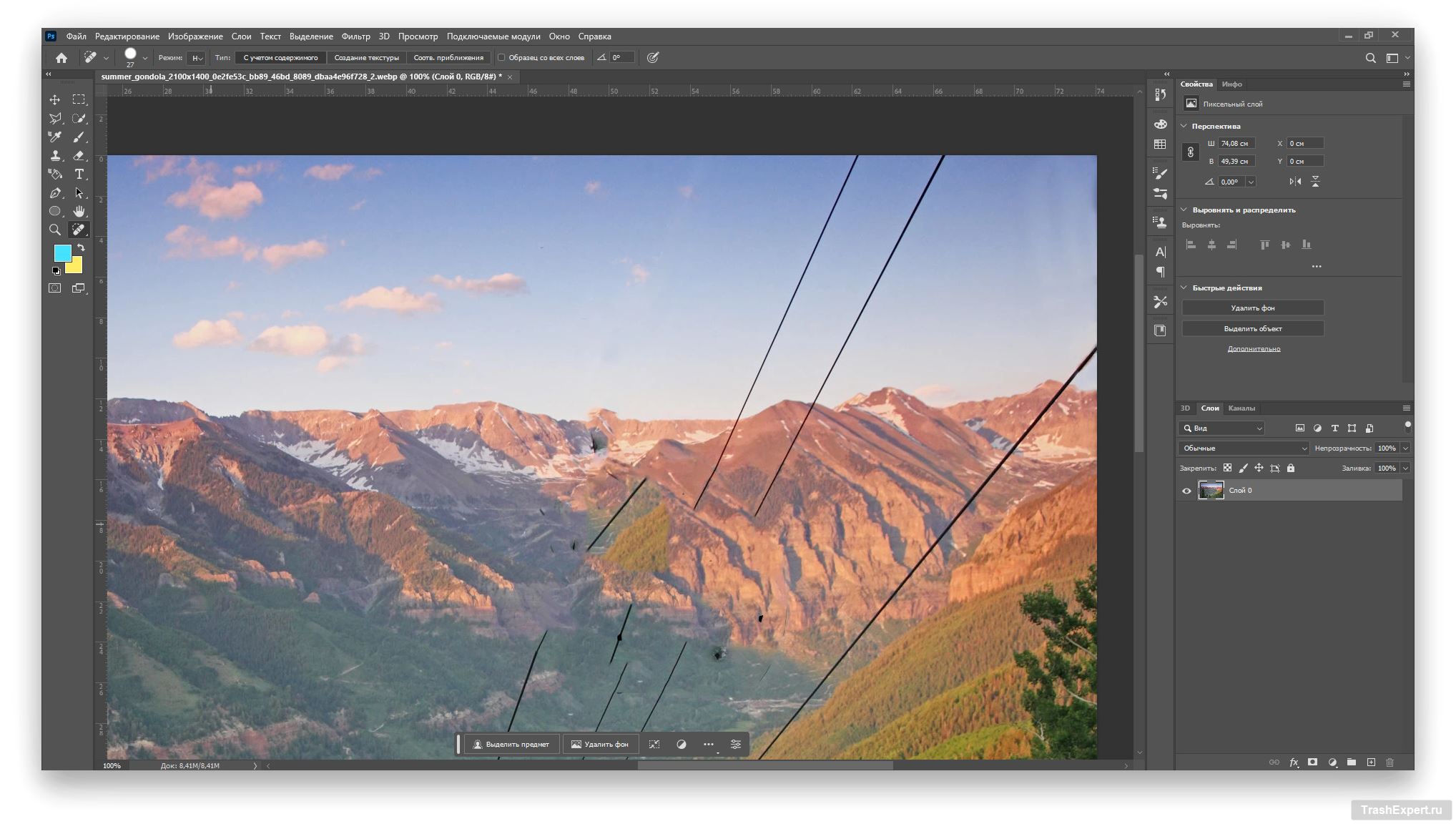This screenshot has height=824, width=1456.
Task: Select the Quick Selection tool
Action: coord(79,118)
